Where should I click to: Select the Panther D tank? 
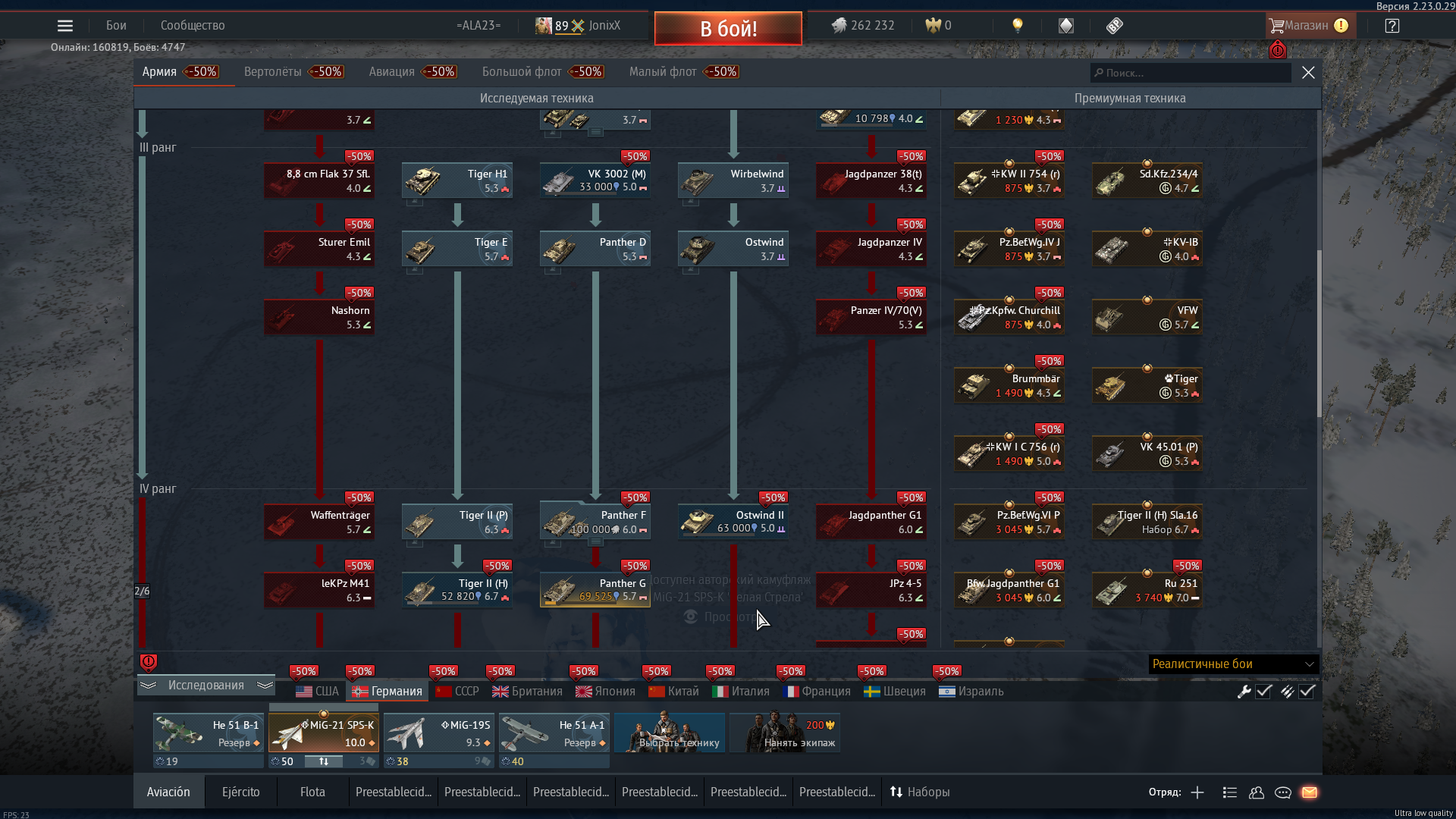[595, 249]
